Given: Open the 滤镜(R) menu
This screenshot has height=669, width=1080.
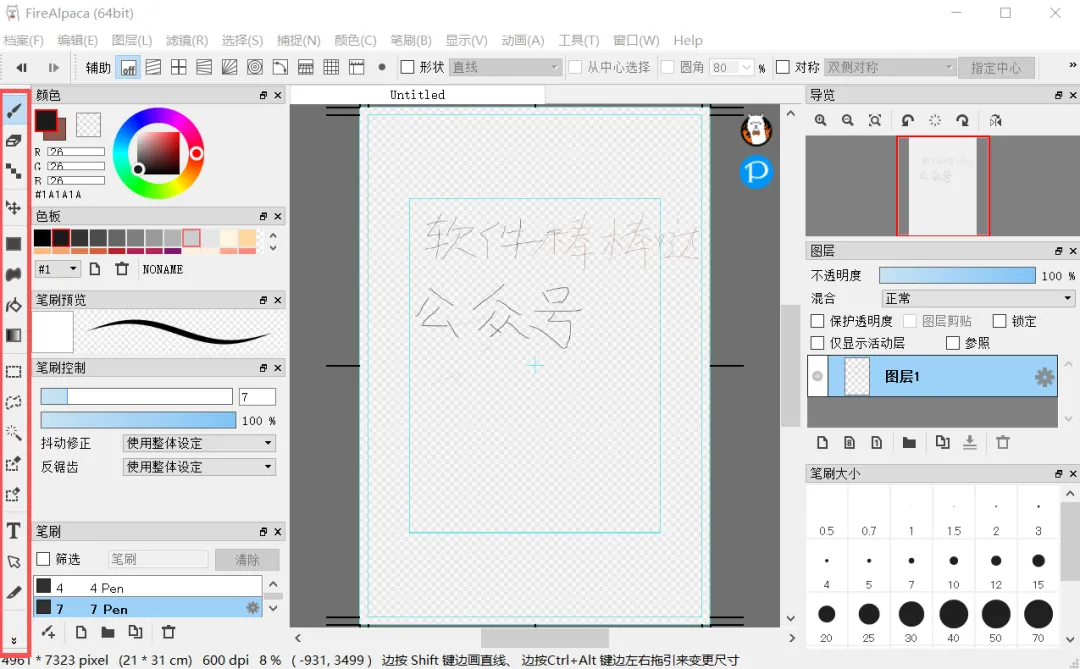Looking at the screenshot, I should click(187, 41).
